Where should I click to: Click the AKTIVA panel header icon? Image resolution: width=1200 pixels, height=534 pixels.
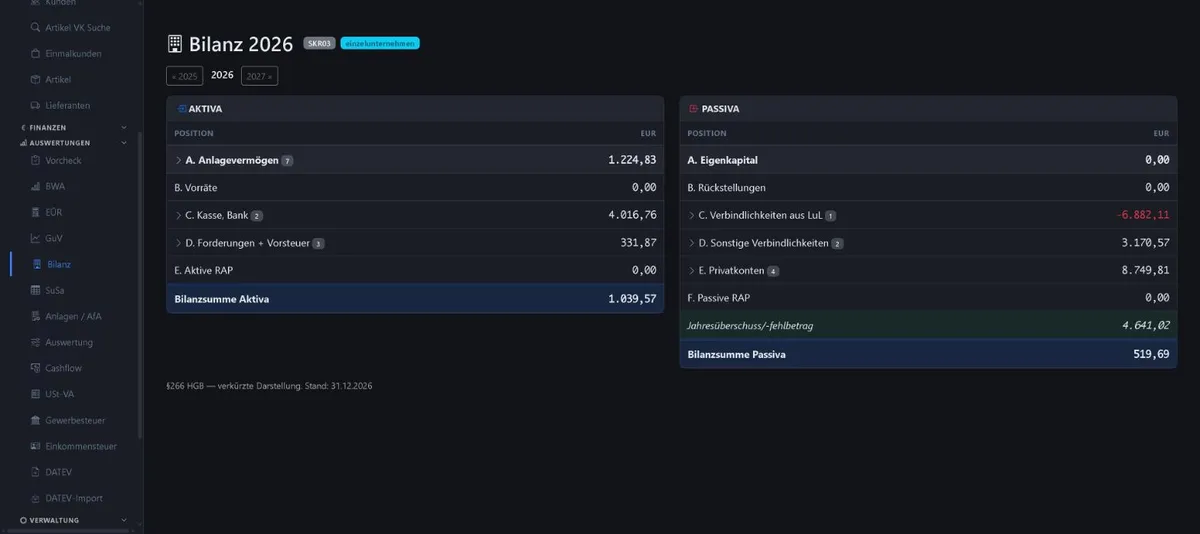coord(181,109)
